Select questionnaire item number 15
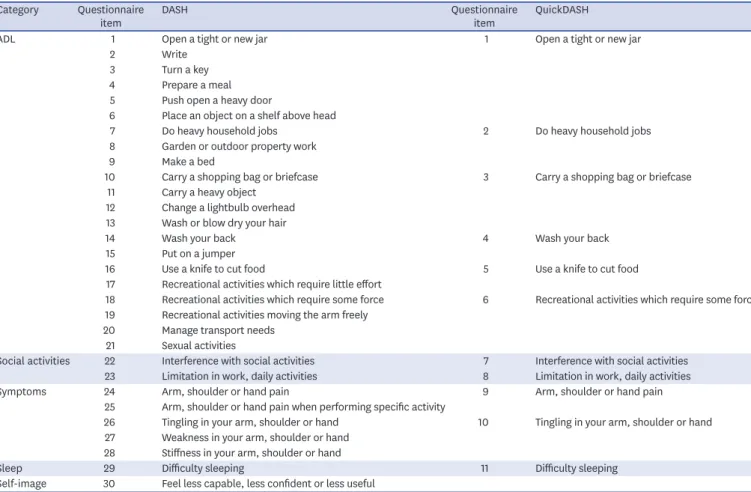The width and height of the screenshot is (751, 492). [110, 253]
